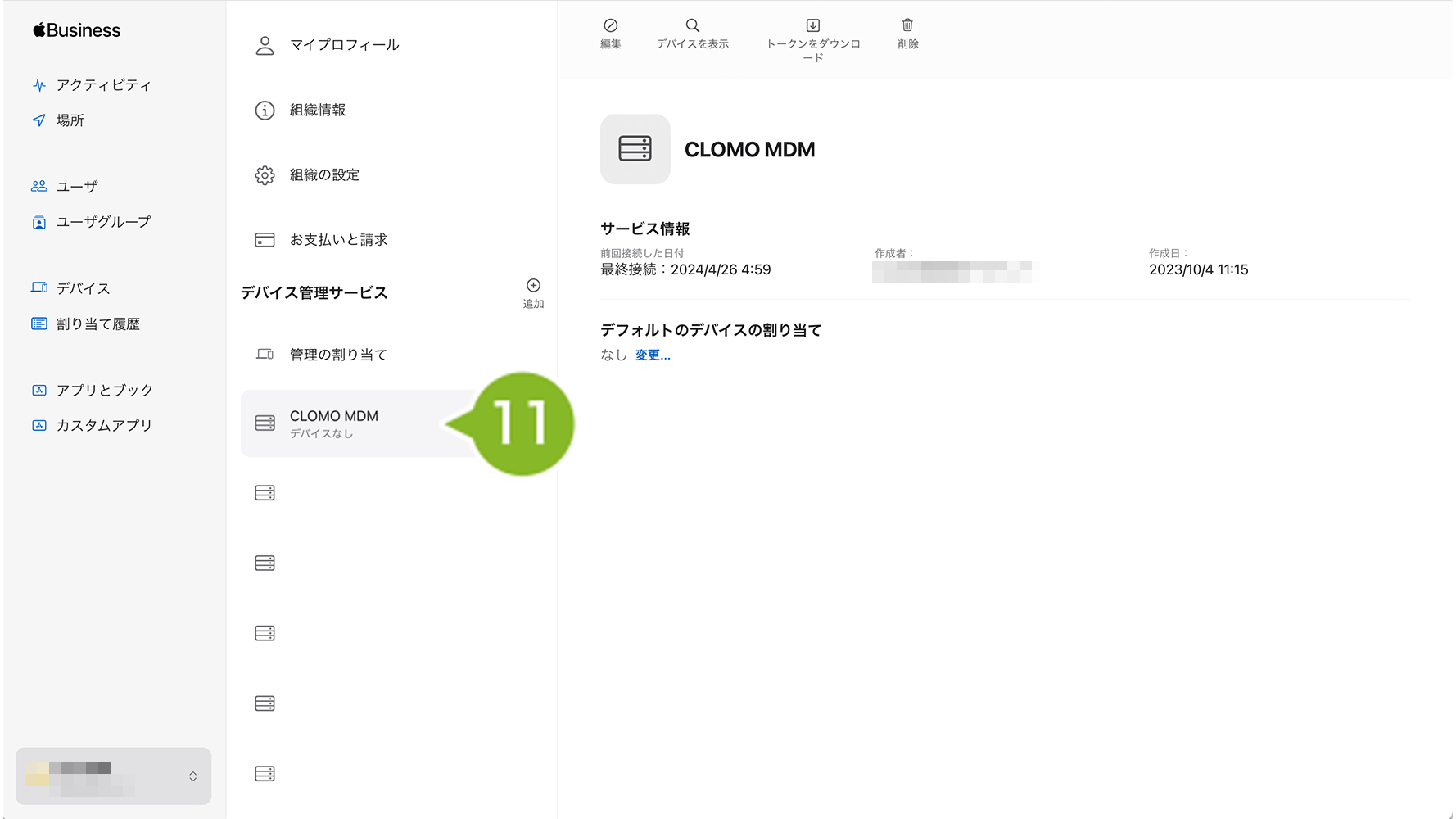
Task: Open the account switcher at bottom left
Action: pos(114,776)
